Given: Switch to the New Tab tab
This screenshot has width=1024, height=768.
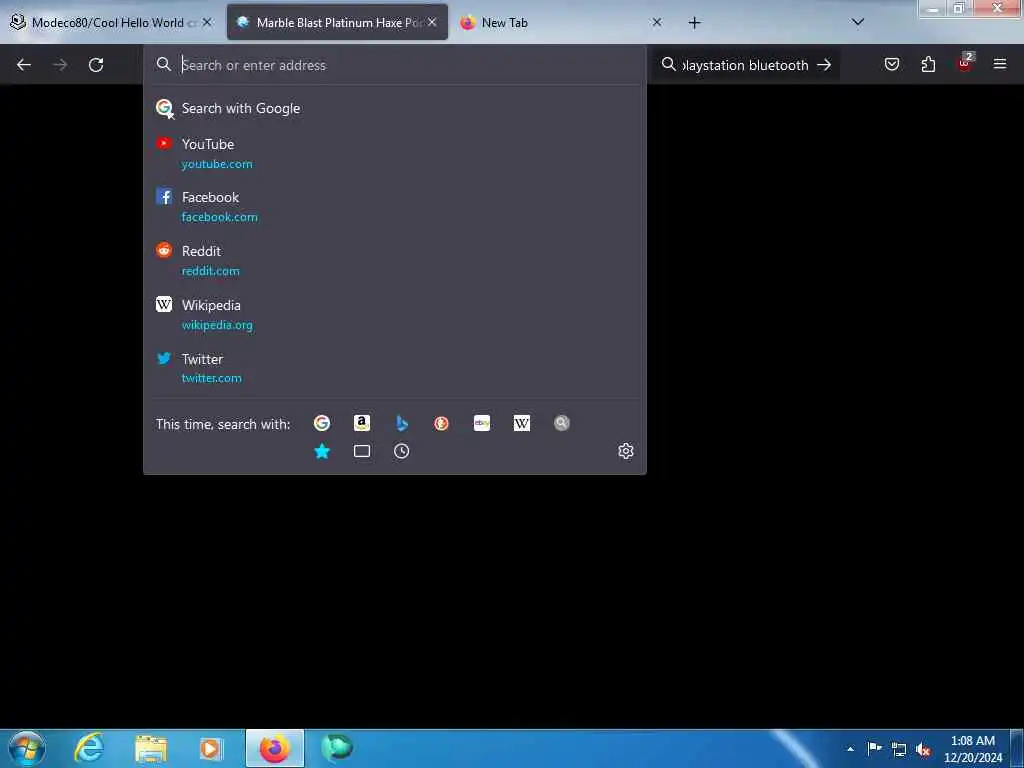Looking at the screenshot, I should point(562,22).
